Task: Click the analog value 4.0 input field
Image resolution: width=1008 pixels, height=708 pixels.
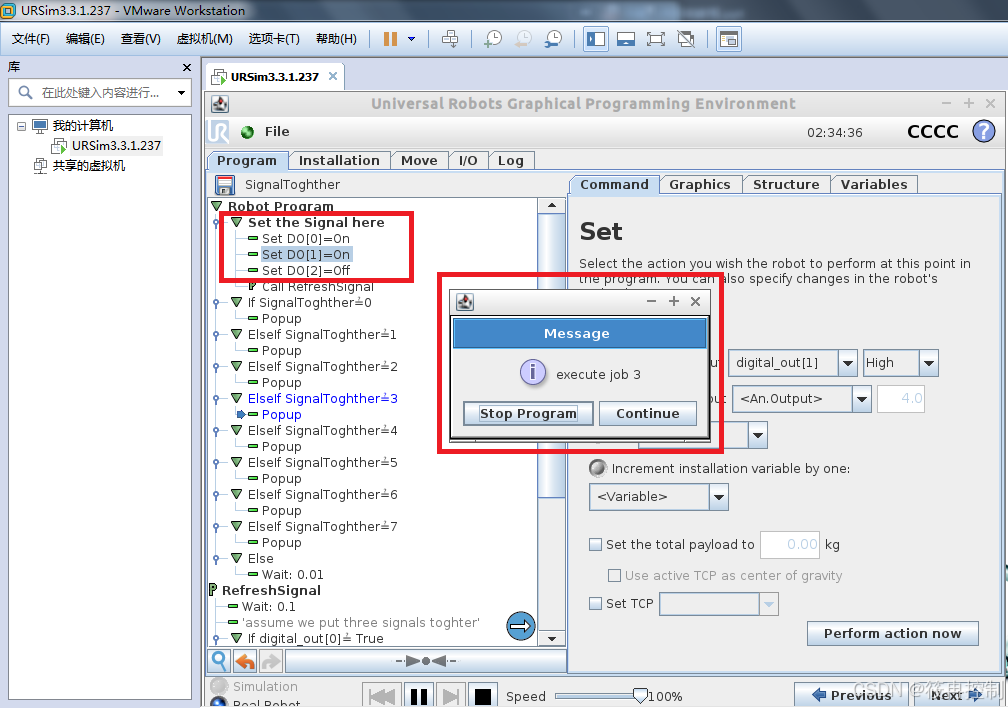Action: pyautogui.click(x=901, y=399)
